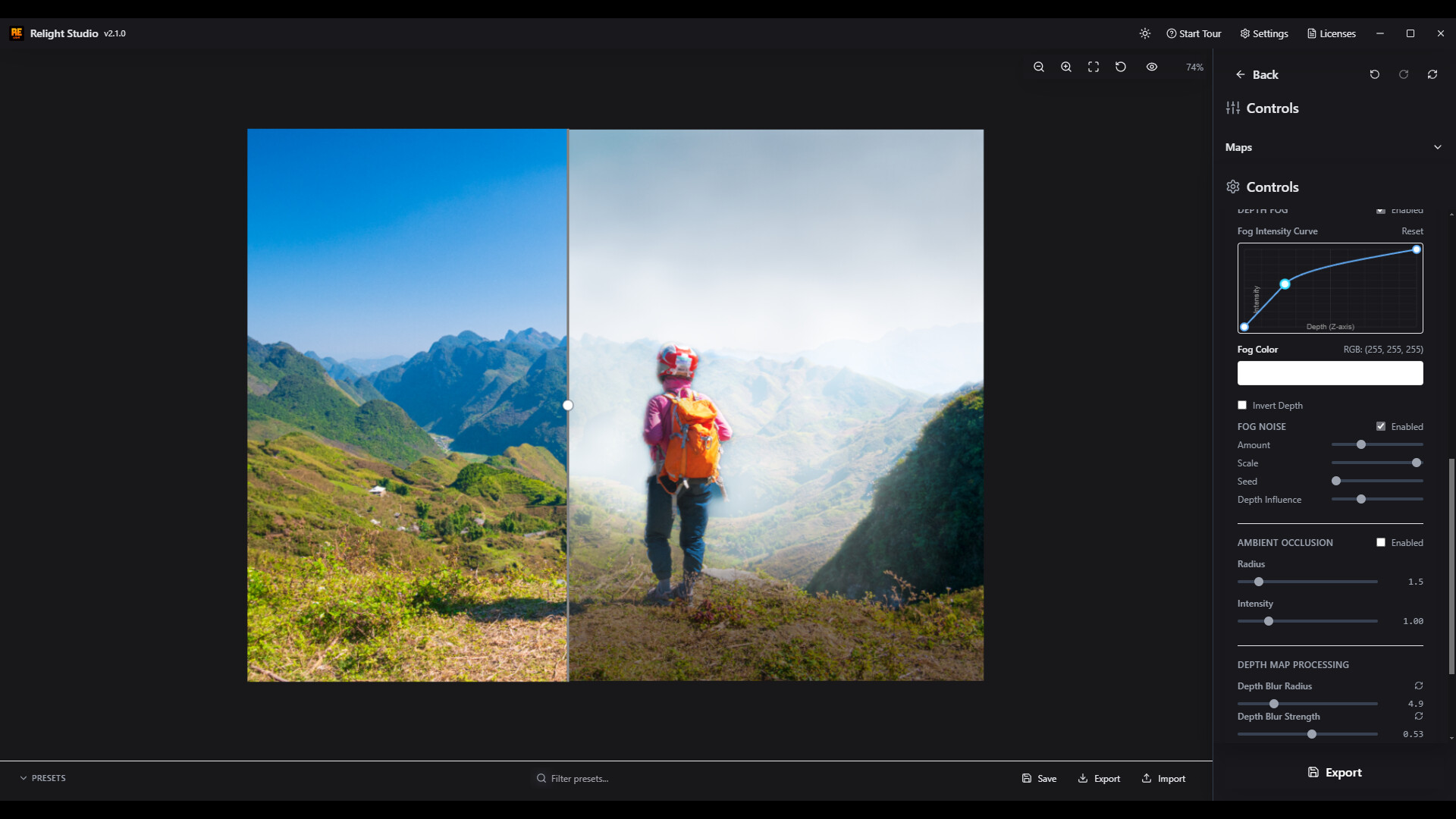The height and width of the screenshot is (819, 1456).
Task: Click the redo icon in the Controls panel
Action: tap(1403, 74)
